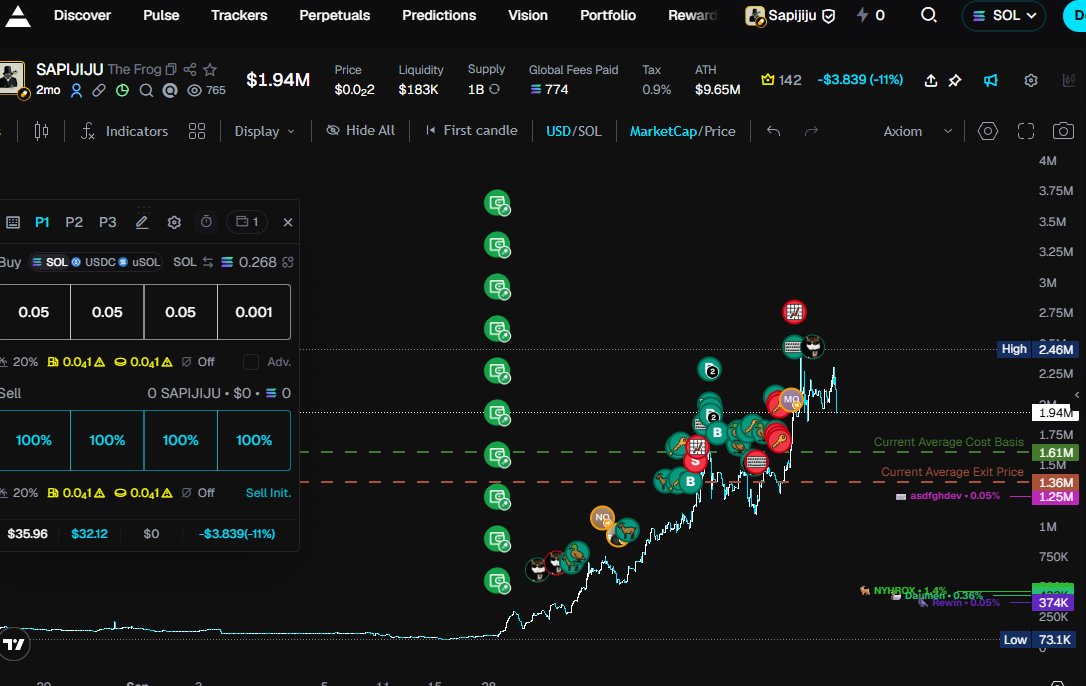Image resolution: width=1086 pixels, height=686 pixels.
Task: Click the pill link icon under token name
Action: tap(99, 90)
